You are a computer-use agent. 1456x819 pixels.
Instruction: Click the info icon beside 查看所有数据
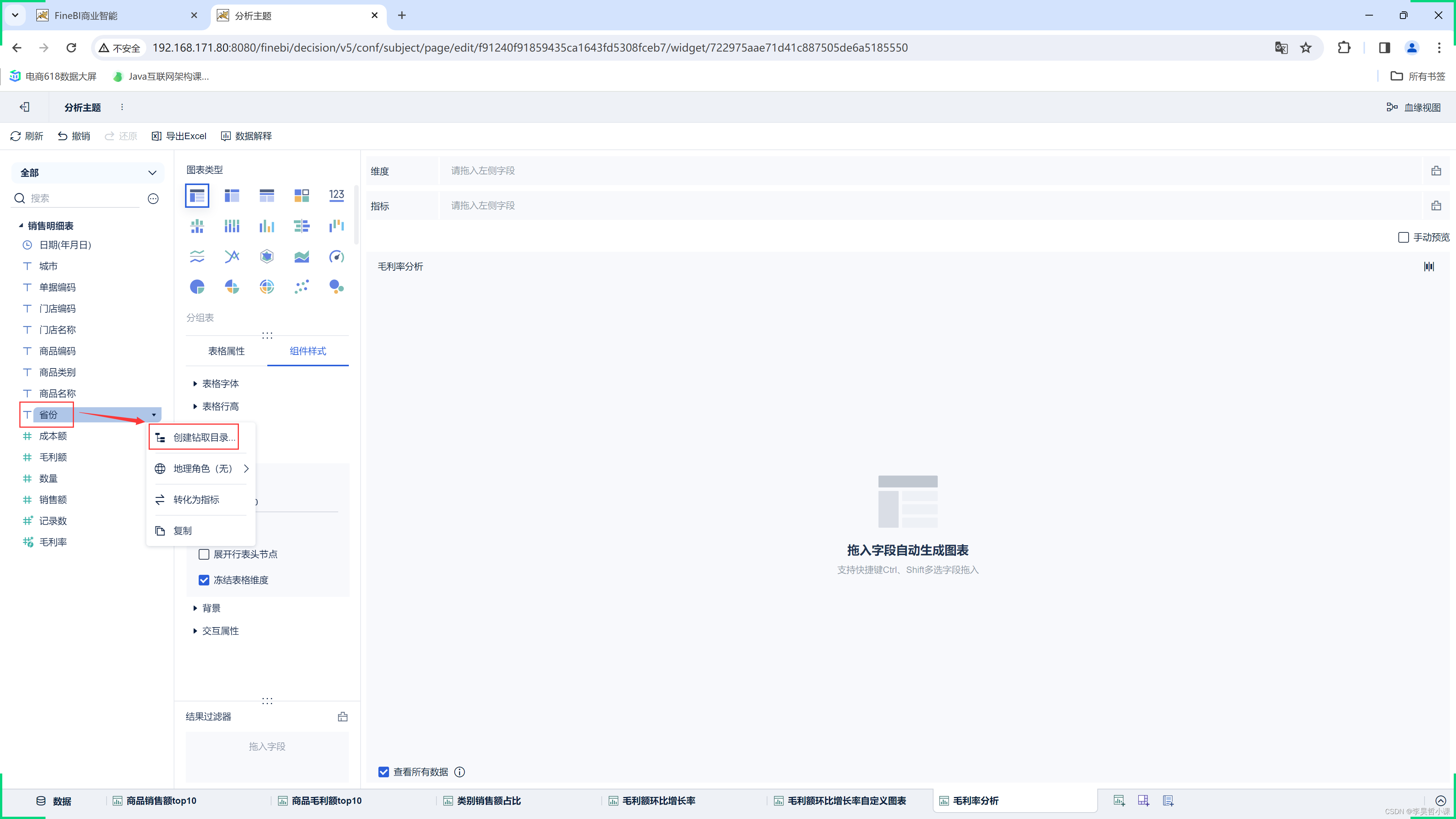[x=460, y=772]
